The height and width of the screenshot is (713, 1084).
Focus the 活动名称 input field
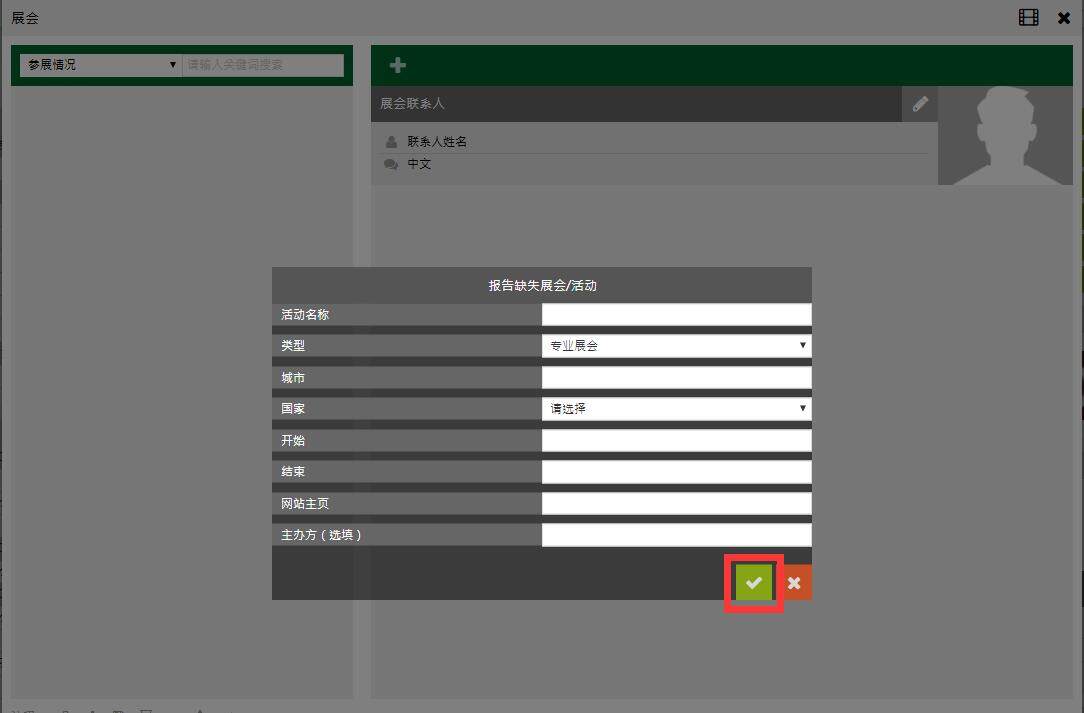coord(676,315)
